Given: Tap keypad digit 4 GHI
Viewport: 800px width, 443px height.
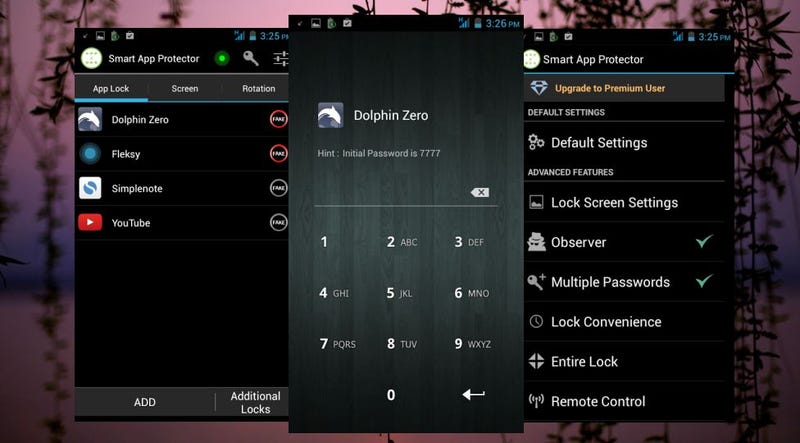Looking at the screenshot, I should pyautogui.click(x=334, y=293).
